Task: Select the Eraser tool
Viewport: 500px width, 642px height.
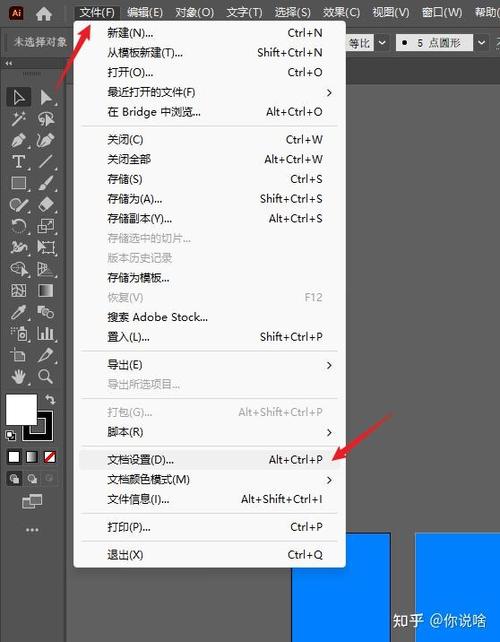Action: [46, 204]
